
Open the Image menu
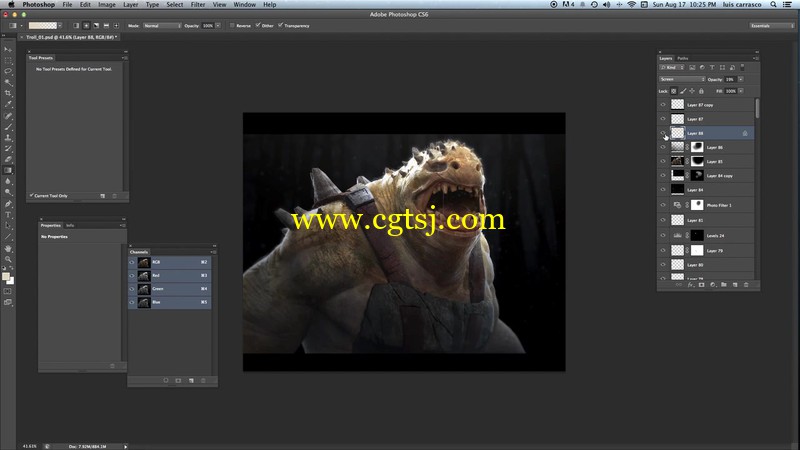107,5
